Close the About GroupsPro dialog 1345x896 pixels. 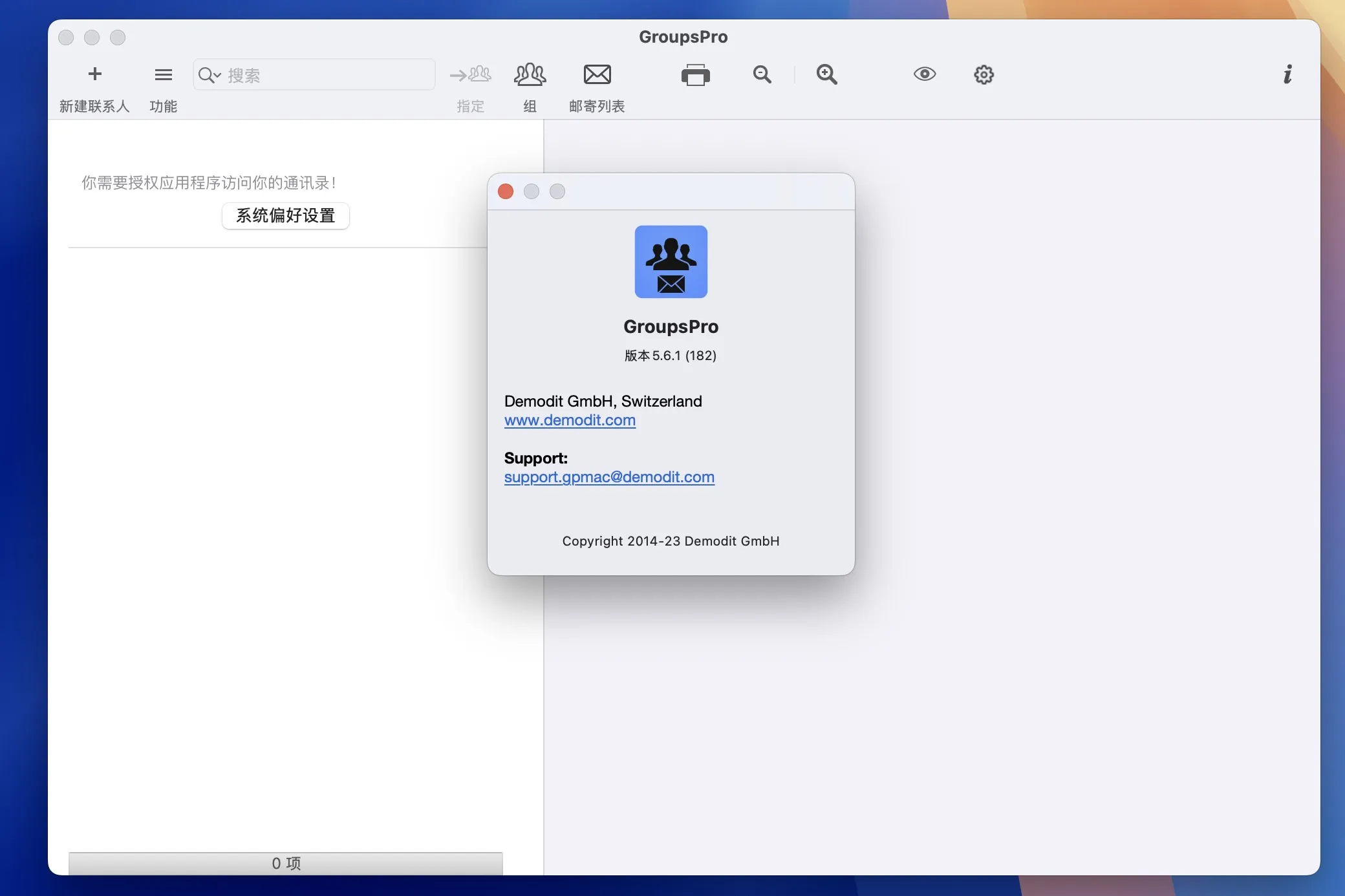506,191
